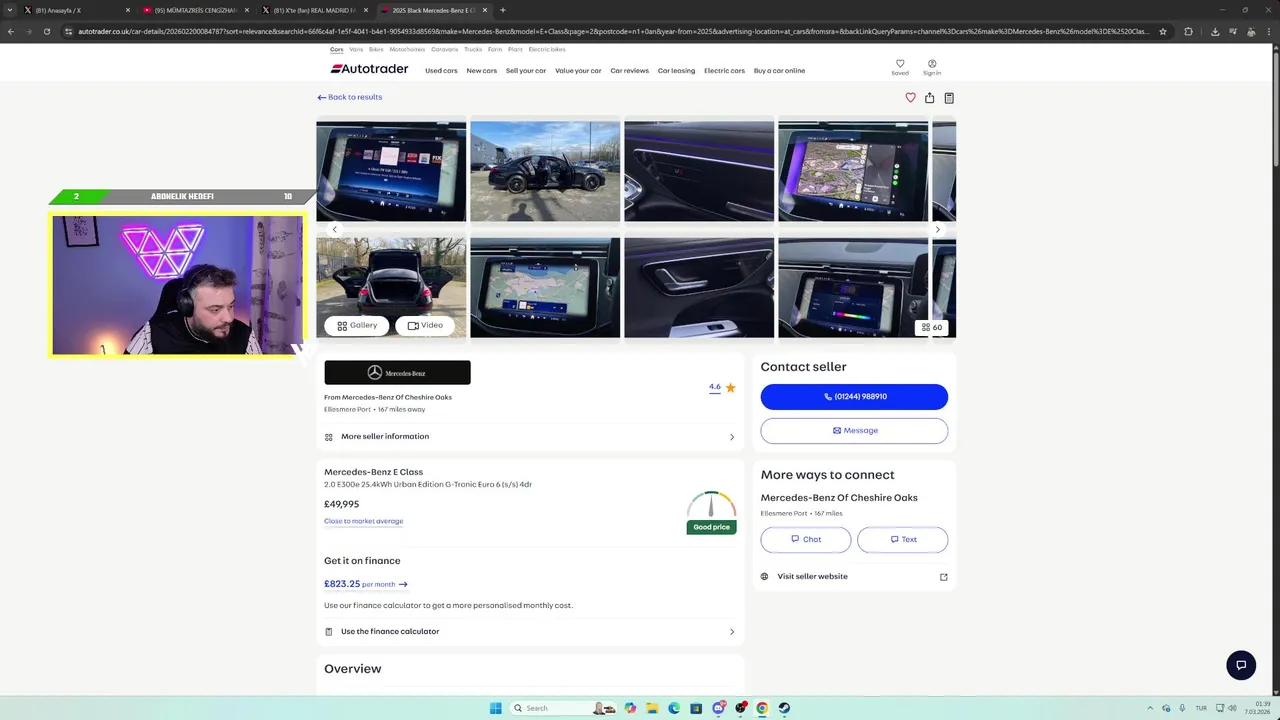The image size is (1280, 720).
Task: Open a new browser tab
Action: click(503, 10)
